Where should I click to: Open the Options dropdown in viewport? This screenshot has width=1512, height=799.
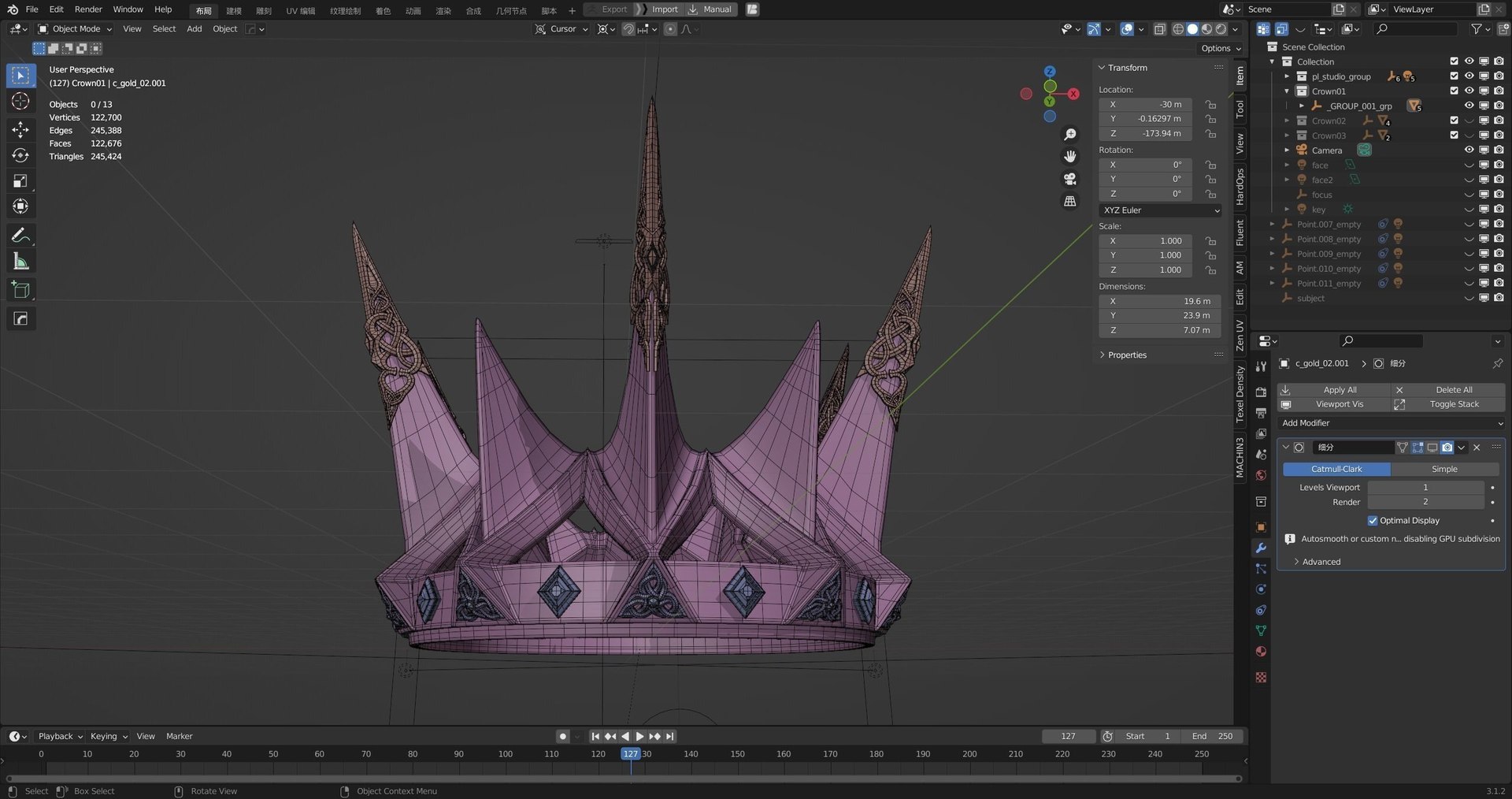point(1220,48)
